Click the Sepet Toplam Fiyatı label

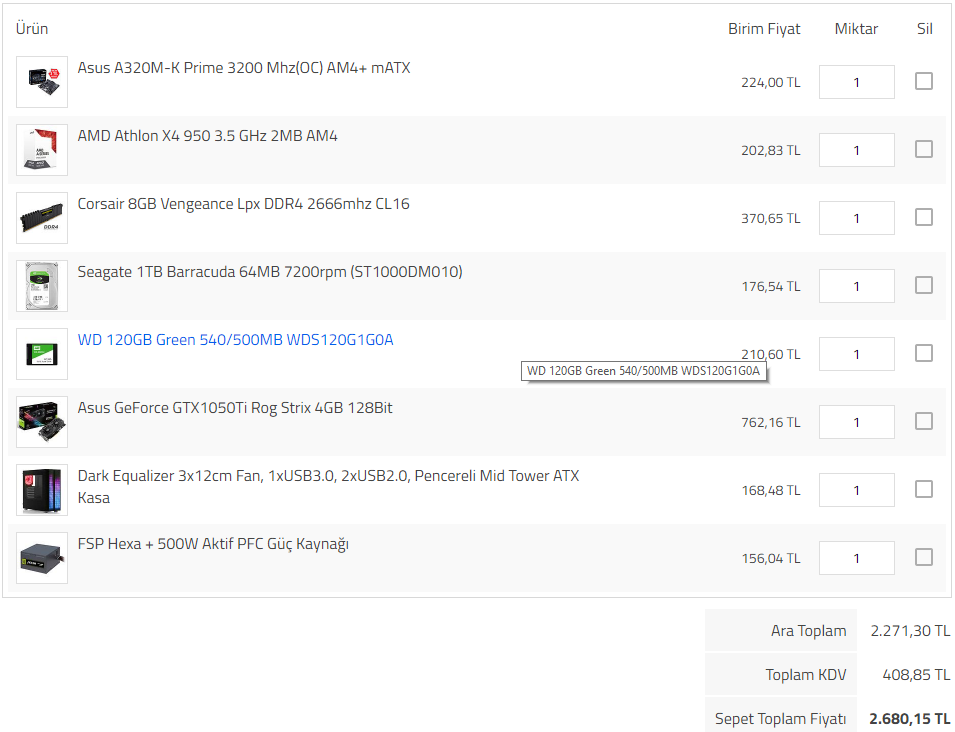point(780,719)
